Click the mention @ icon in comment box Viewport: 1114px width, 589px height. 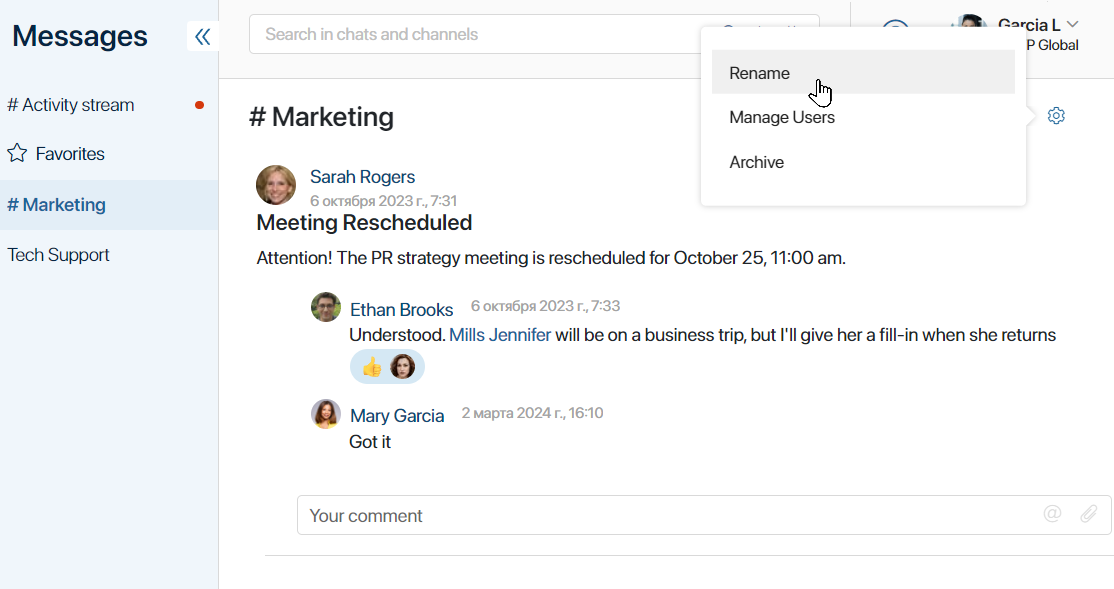[x=1052, y=514]
